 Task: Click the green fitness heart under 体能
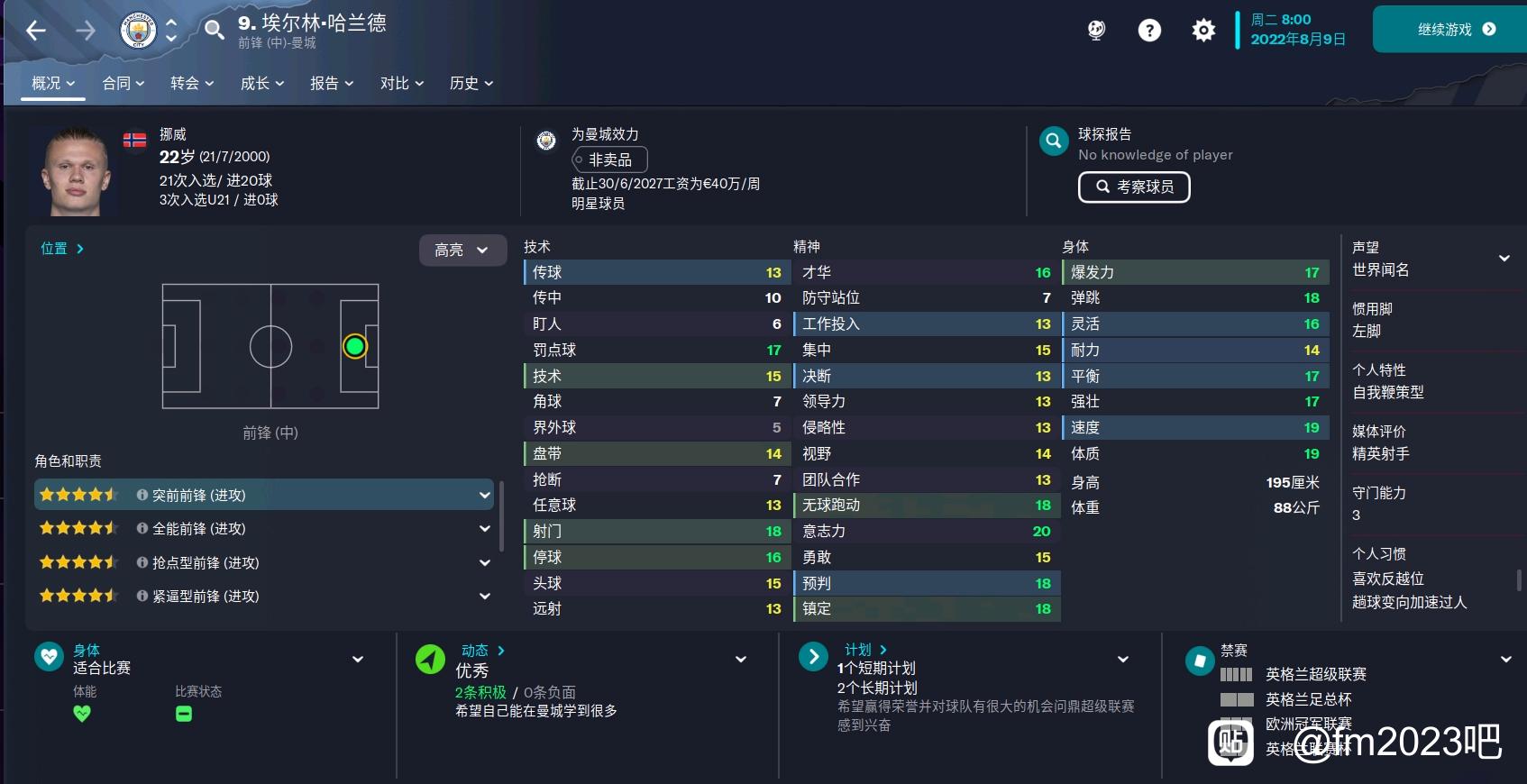(x=82, y=714)
